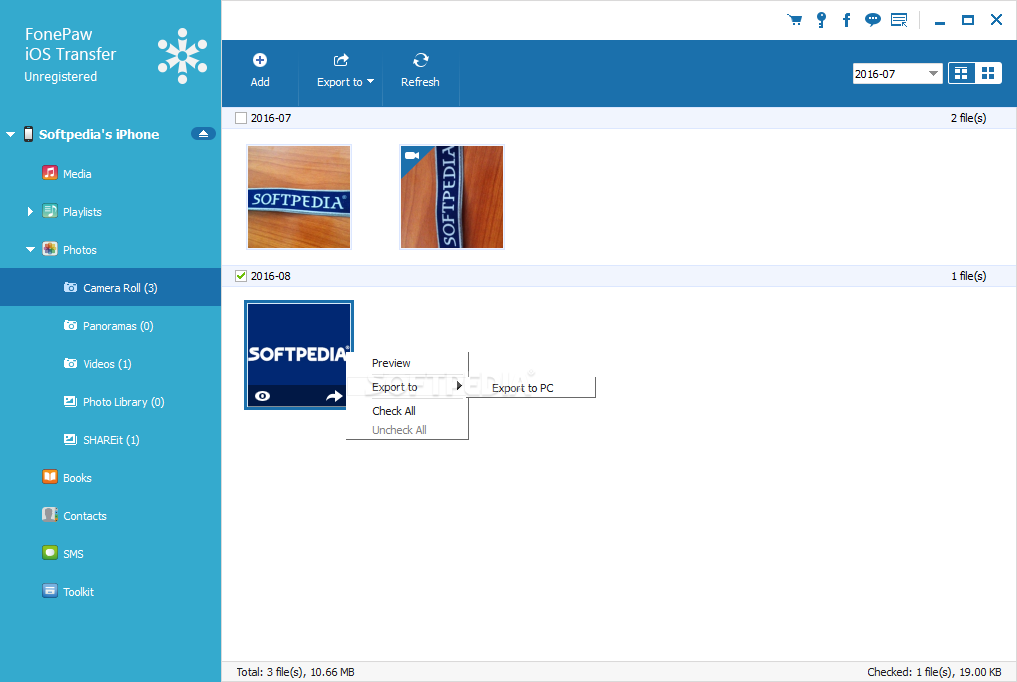Choose Export to PC submenu item
The height and width of the screenshot is (682, 1017).
coord(523,388)
